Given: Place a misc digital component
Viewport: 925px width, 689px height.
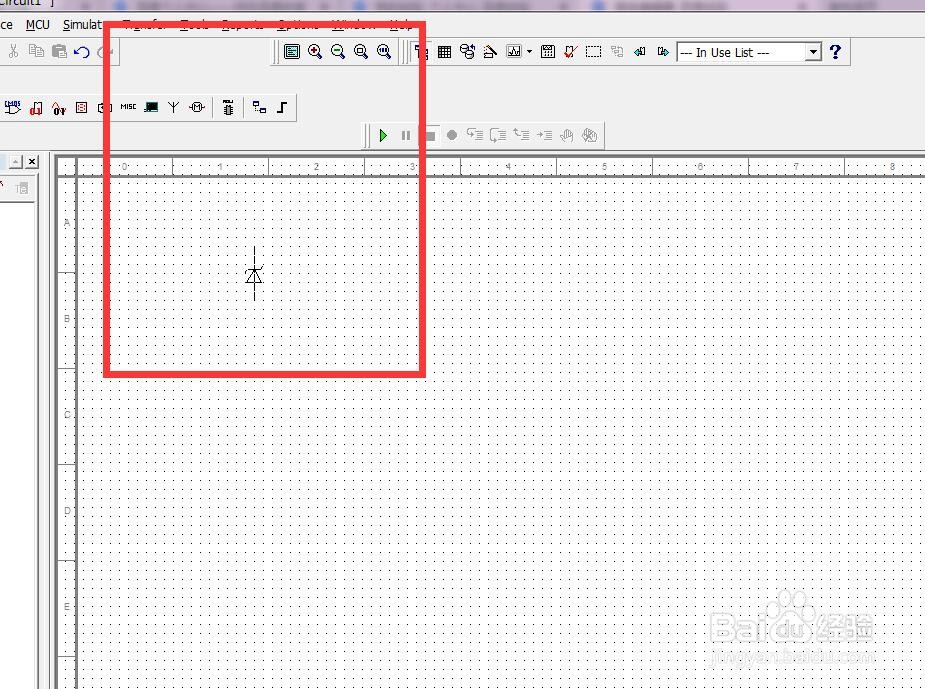Looking at the screenshot, I should pos(36,108).
